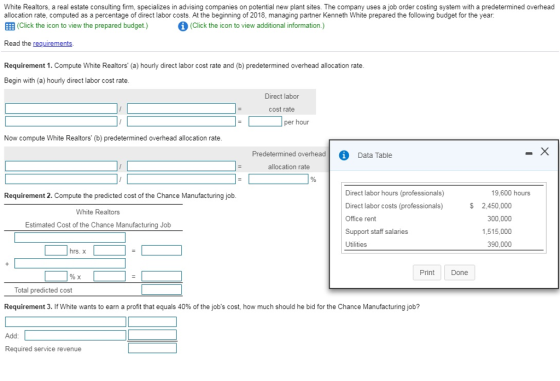Select the Total predicted cost field

point(161,290)
